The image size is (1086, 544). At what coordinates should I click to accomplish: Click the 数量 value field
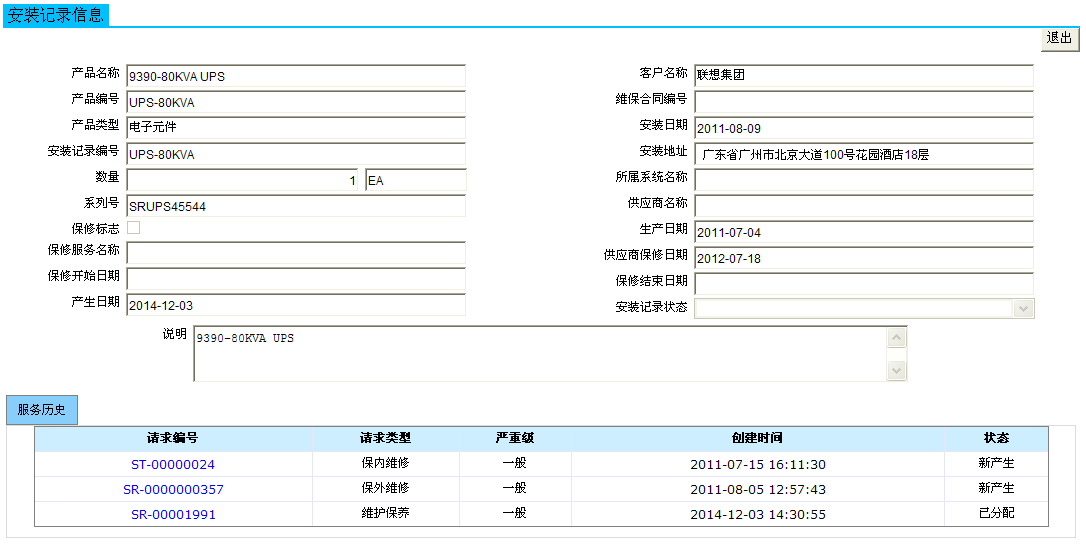coord(242,180)
